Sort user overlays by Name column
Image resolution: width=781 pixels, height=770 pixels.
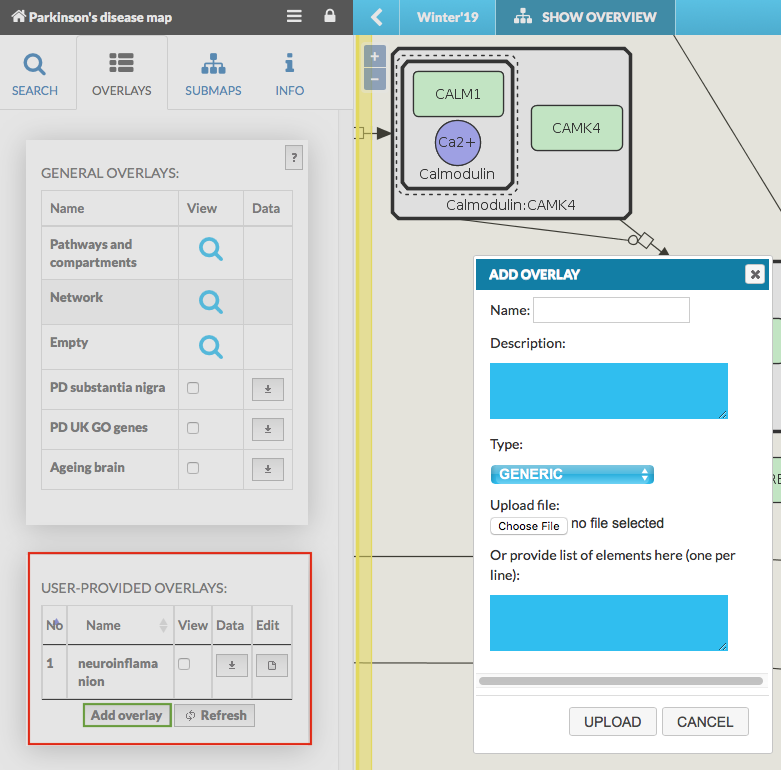tap(120, 626)
